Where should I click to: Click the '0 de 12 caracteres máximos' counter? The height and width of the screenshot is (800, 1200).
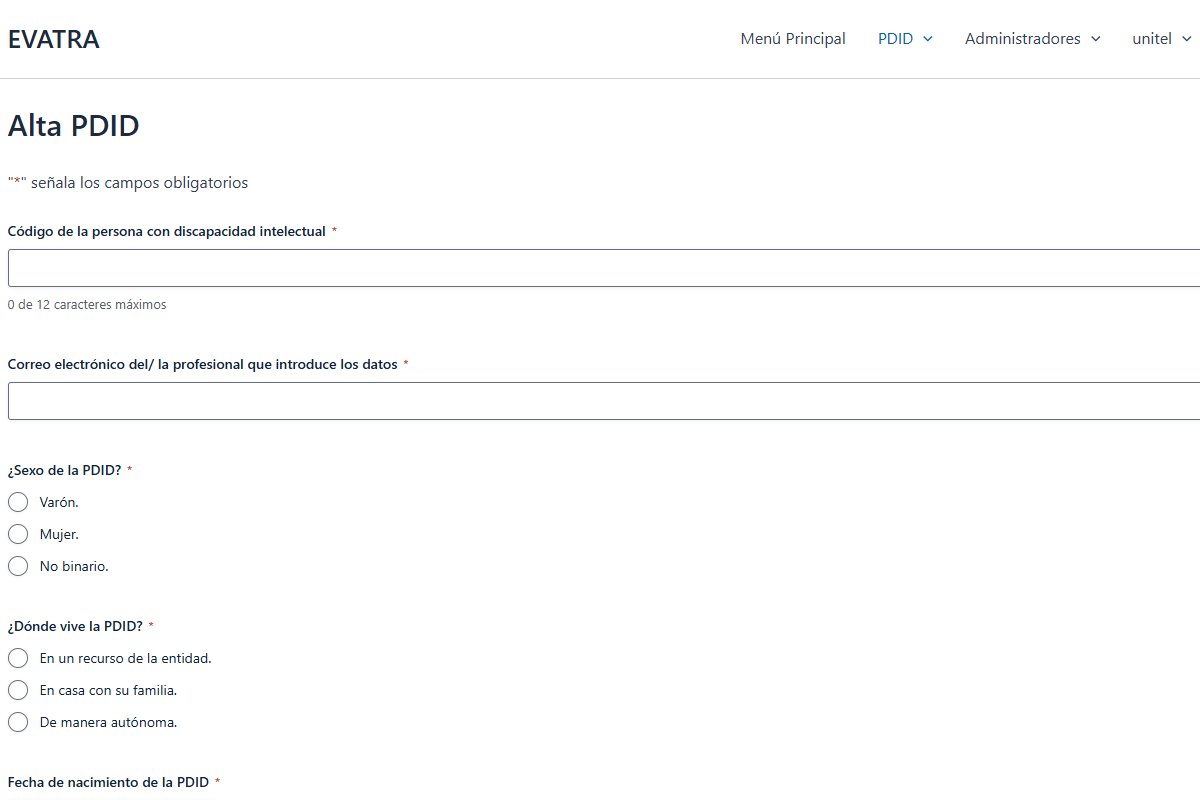[x=87, y=305]
